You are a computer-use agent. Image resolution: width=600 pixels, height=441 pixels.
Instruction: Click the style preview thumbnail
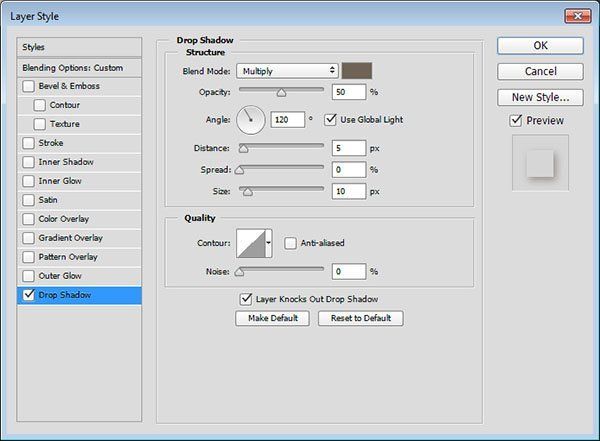(x=540, y=163)
